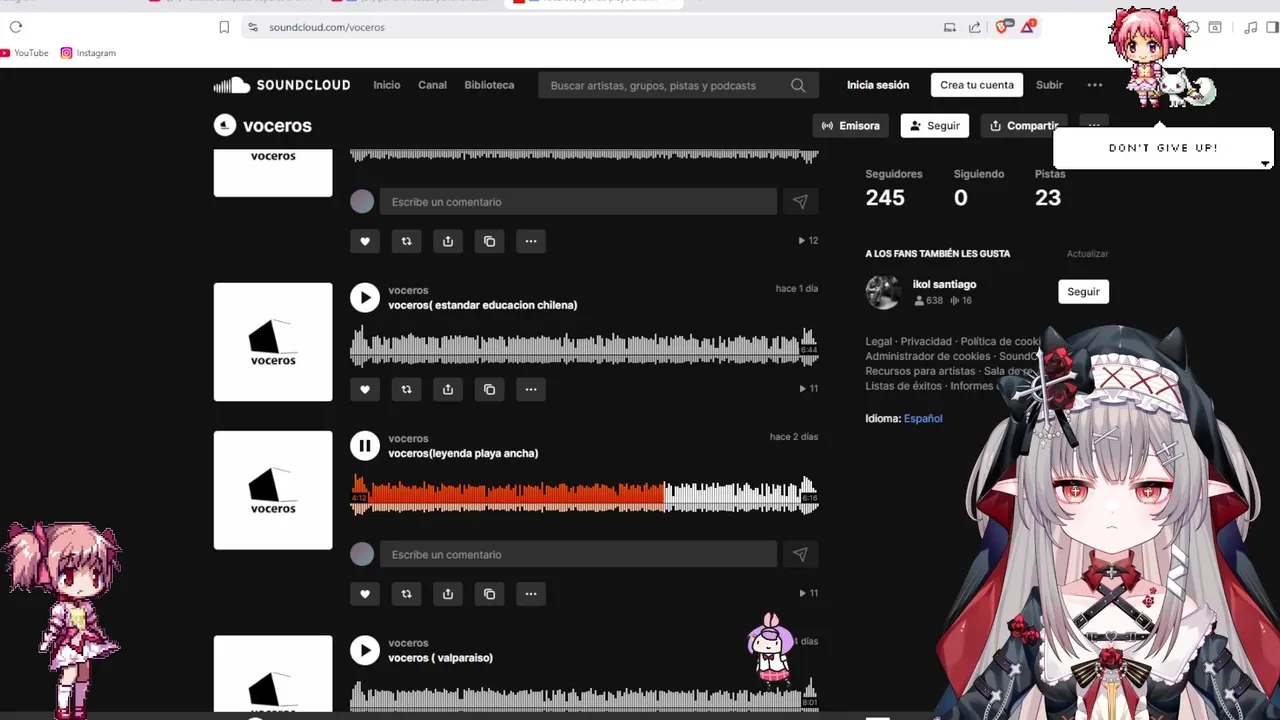Open more options for the top track

tap(531, 241)
